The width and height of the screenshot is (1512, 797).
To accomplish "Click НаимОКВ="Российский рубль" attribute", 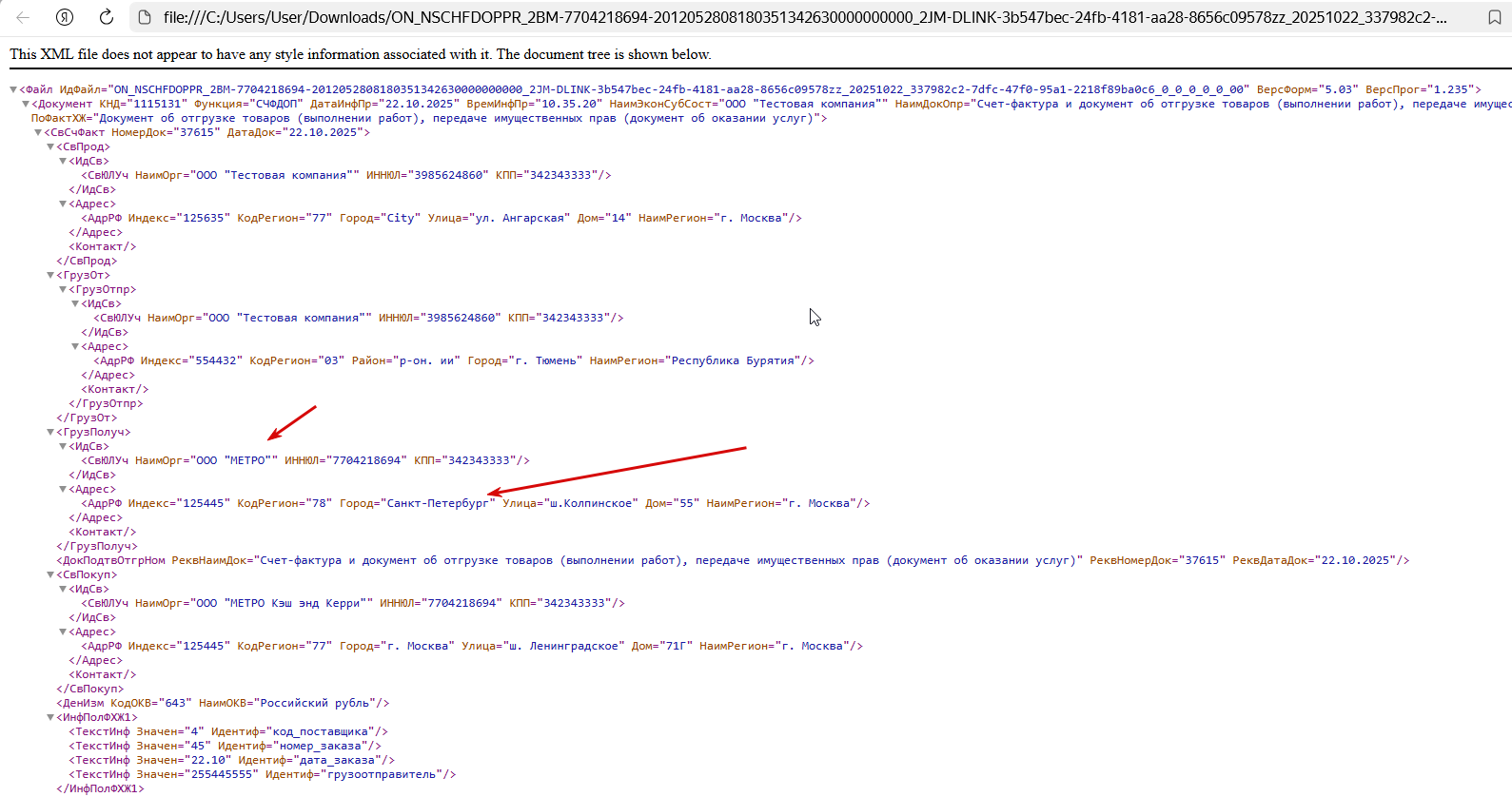I will click(287, 703).
